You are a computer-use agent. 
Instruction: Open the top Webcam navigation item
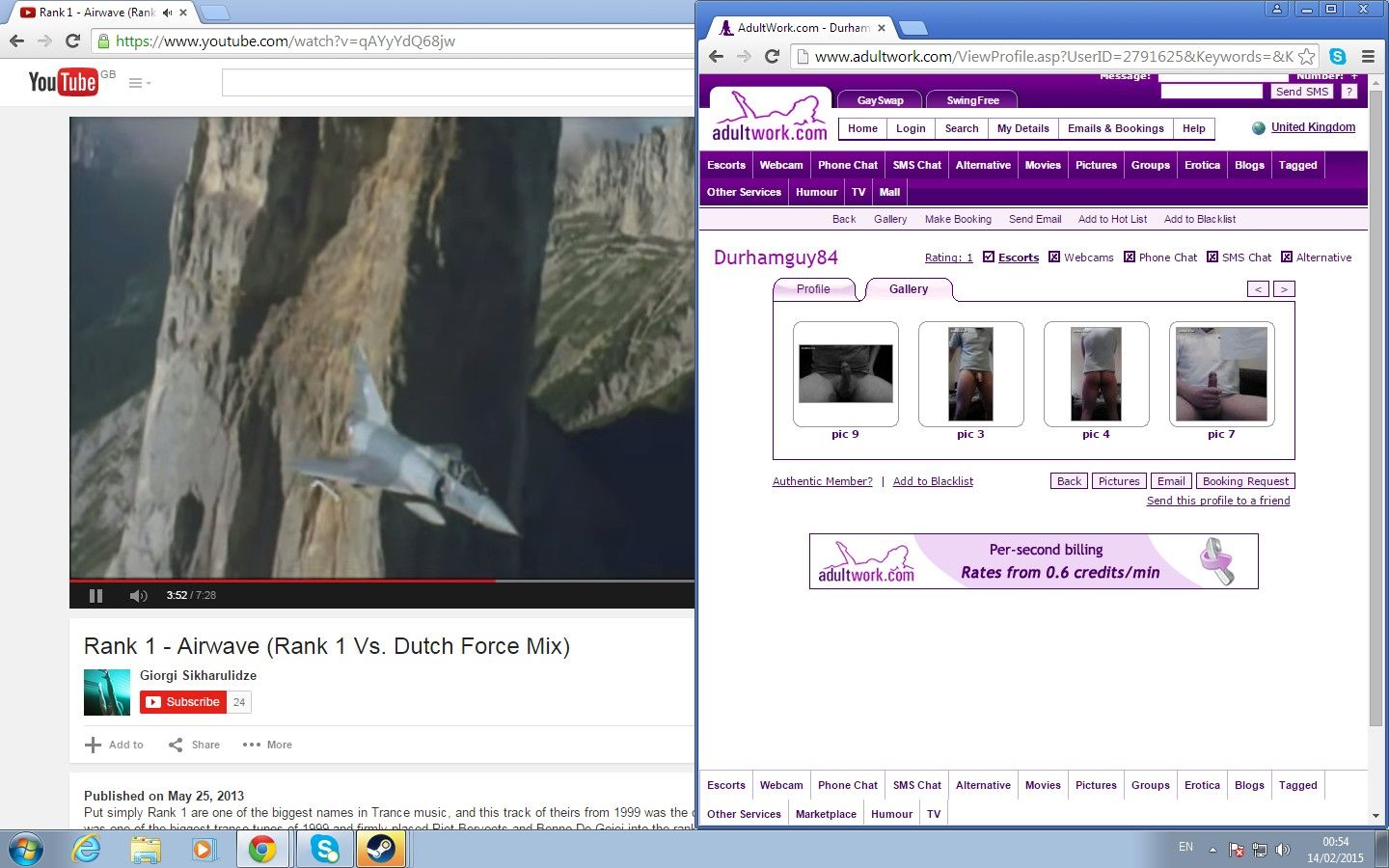[x=781, y=165]
